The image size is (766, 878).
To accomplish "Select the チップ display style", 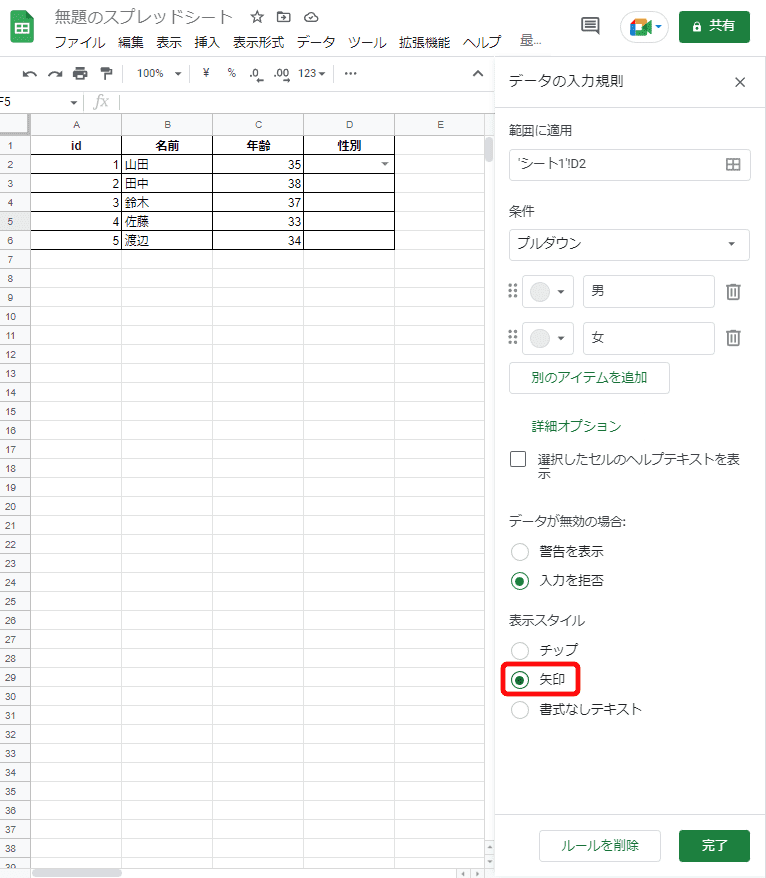I will (x=520, y=650).
